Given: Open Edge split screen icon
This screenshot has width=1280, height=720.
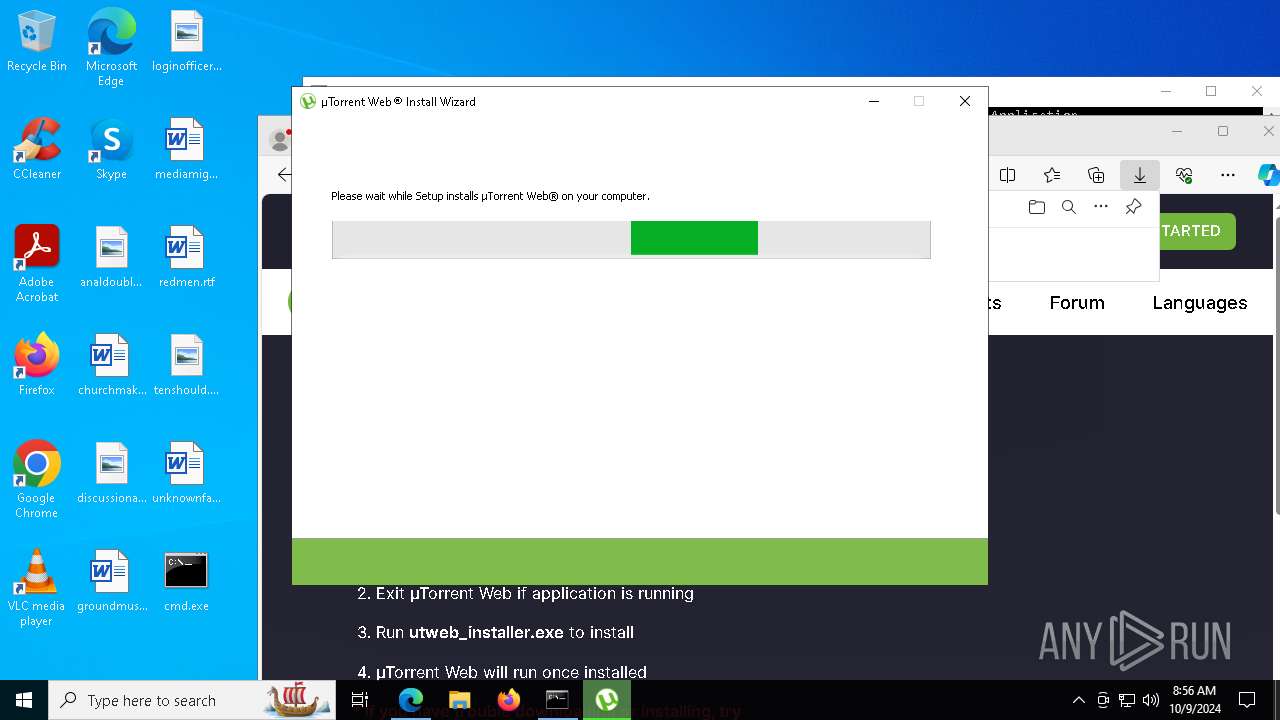Looking at the screenshot, I should [x=1008, y=175].
